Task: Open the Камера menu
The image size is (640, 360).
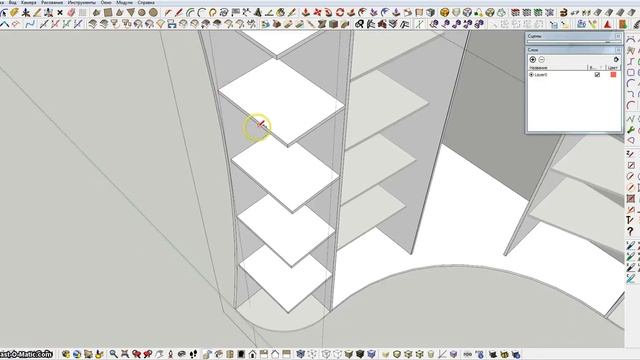Action: (x=29, y=2)
